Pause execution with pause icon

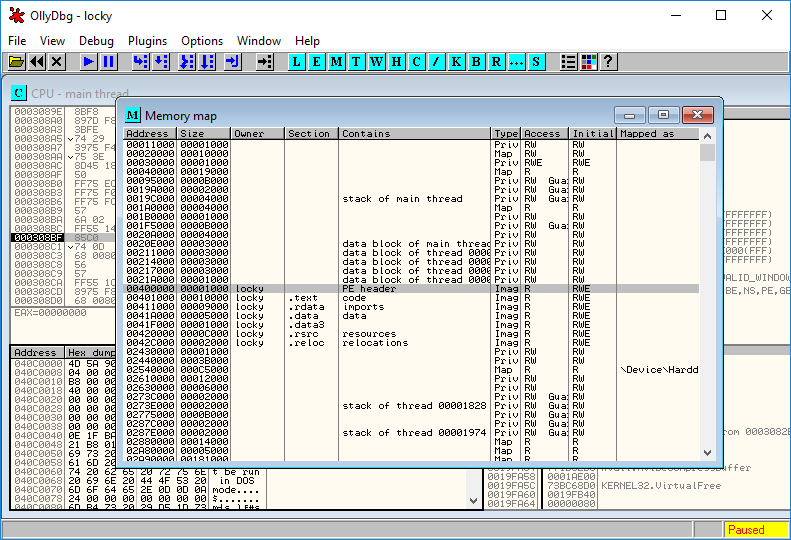coord(108,62)
